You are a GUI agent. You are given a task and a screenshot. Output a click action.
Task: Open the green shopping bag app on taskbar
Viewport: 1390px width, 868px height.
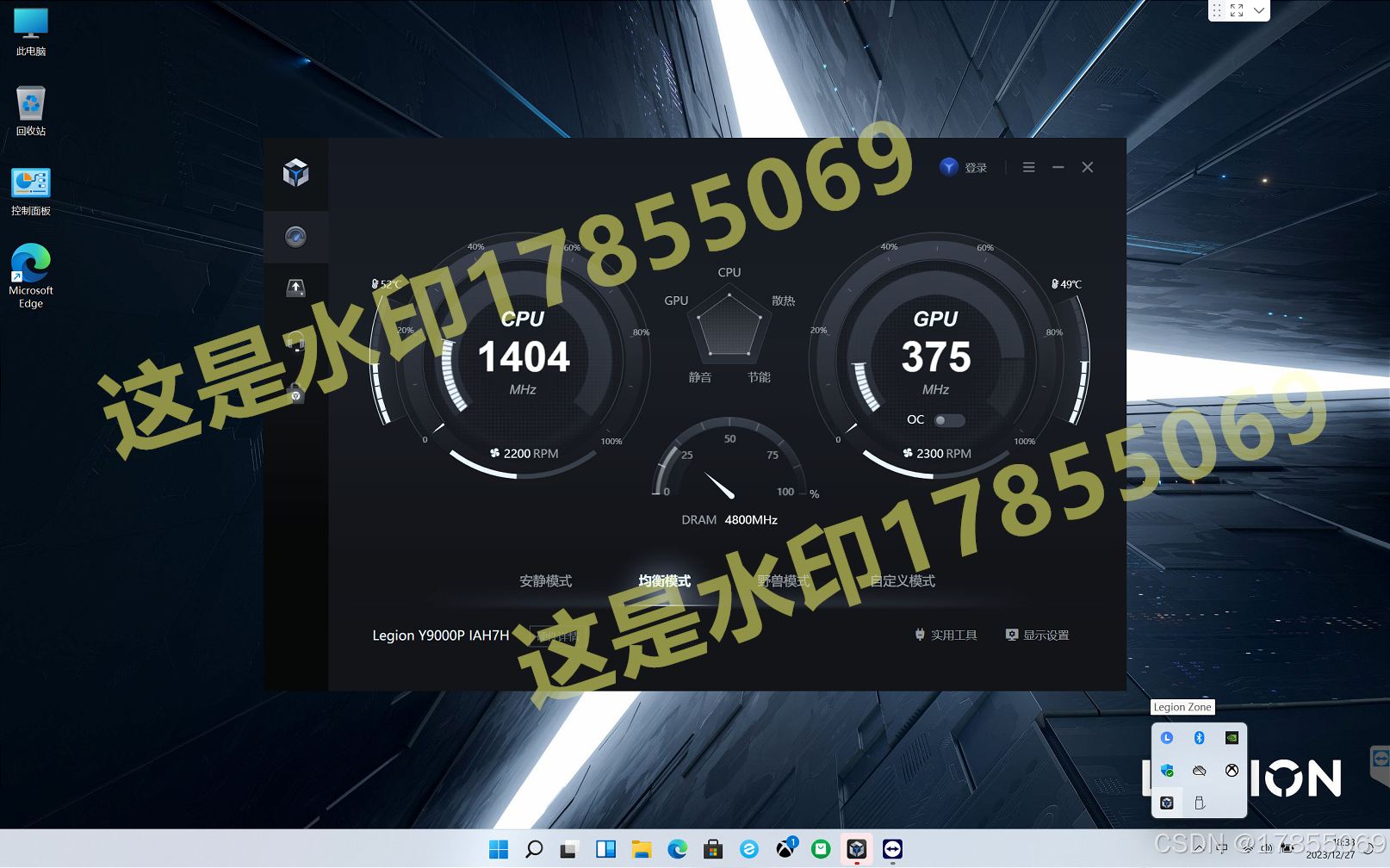821,849
